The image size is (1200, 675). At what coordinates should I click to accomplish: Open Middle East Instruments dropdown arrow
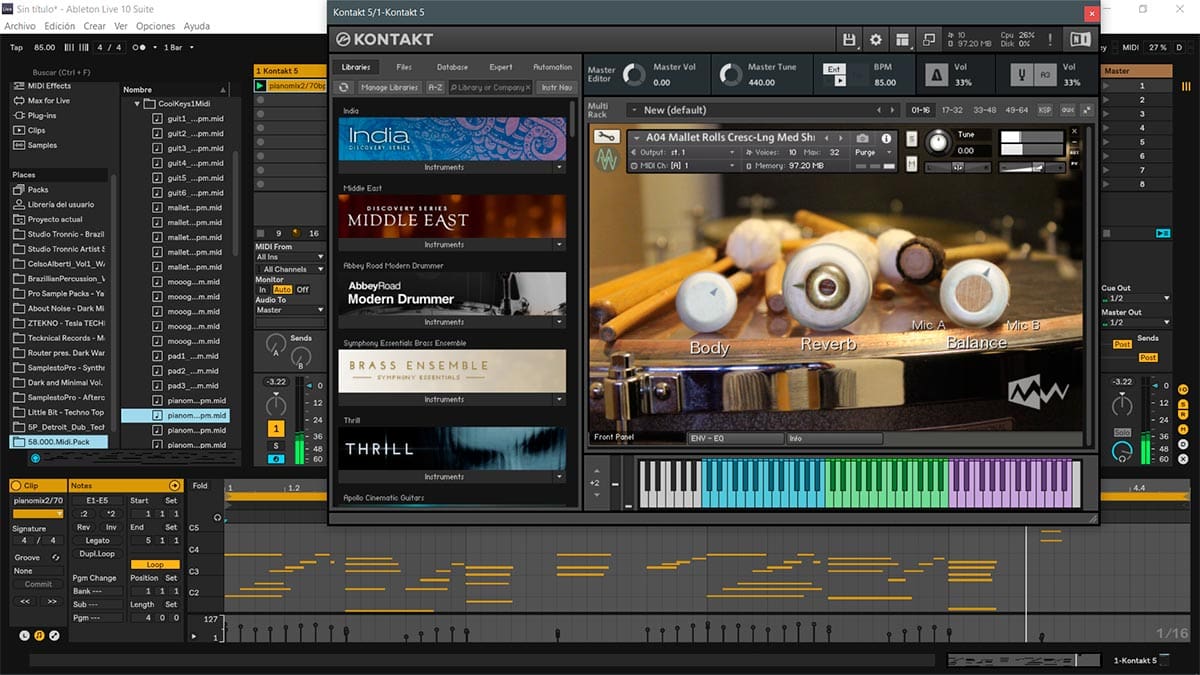560,244
